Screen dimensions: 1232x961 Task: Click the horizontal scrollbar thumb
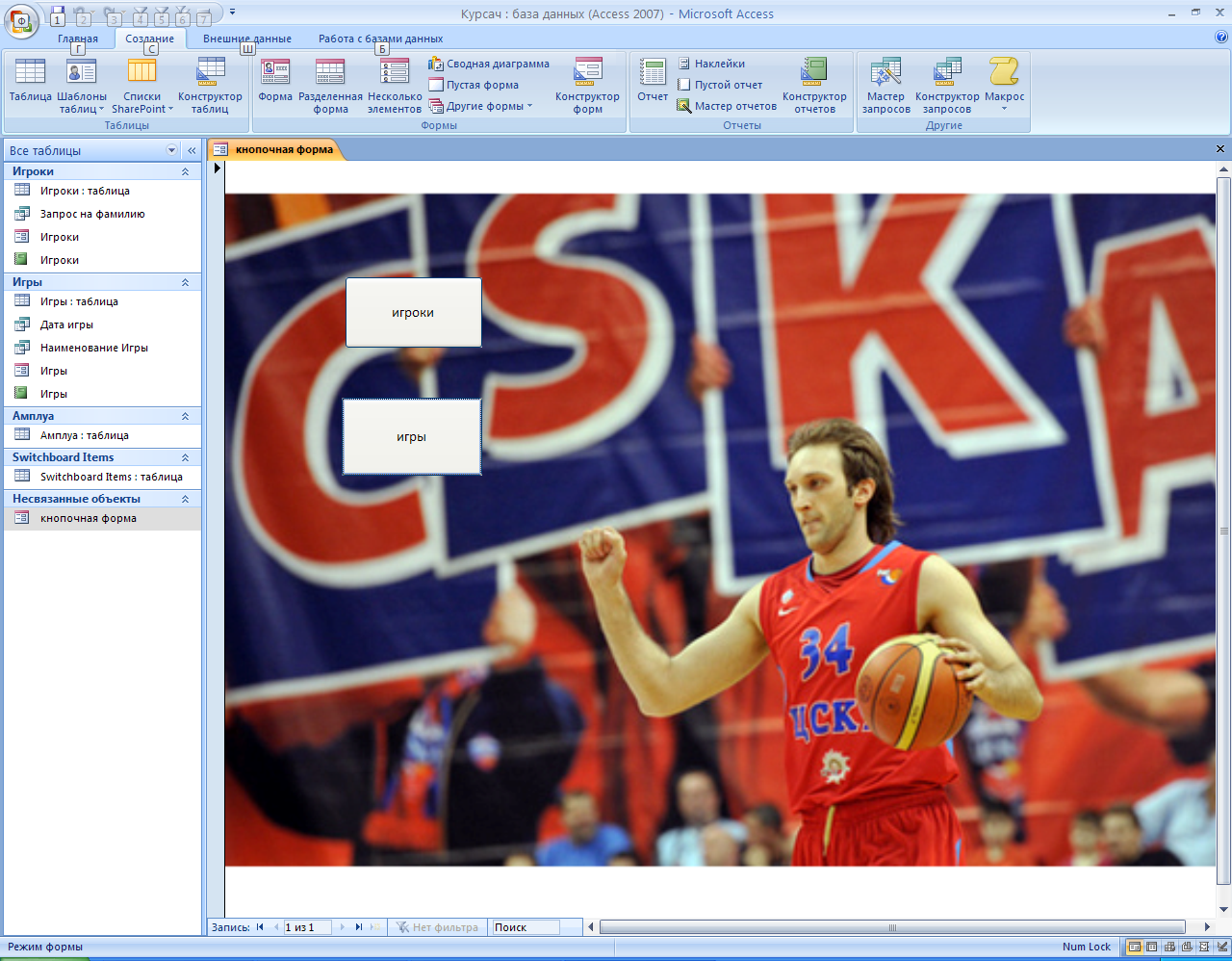pyautogui.click(x=892, y=927)
